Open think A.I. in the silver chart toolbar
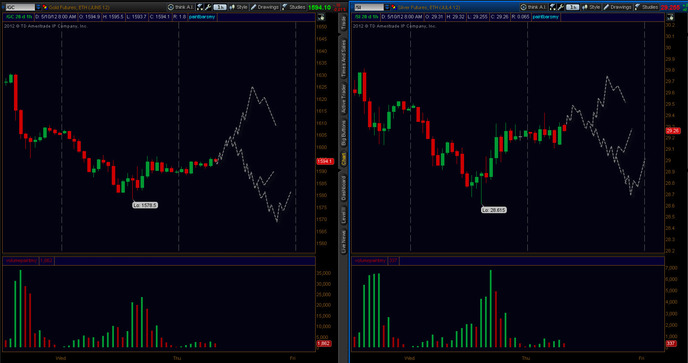 (533, 7)
